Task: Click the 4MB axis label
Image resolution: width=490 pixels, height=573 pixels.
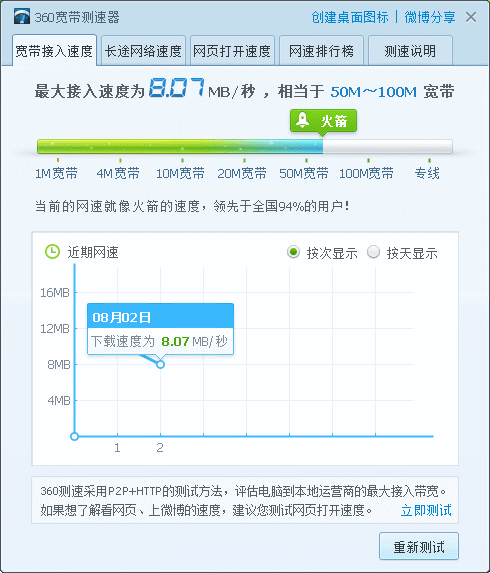Action: click(x=59, y=400)
